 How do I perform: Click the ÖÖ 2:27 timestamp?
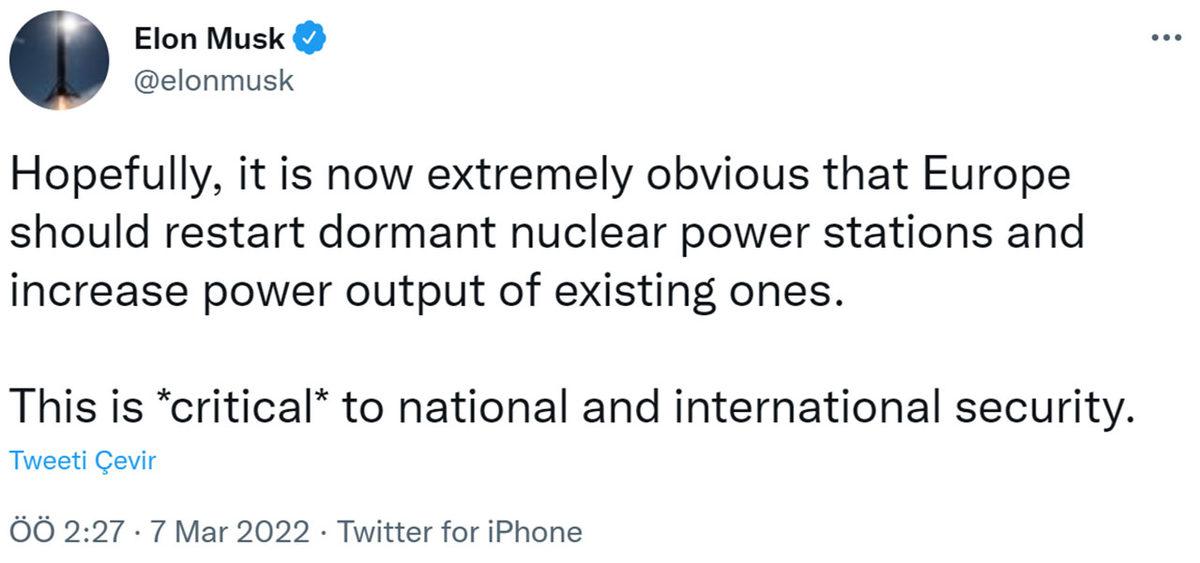point(68,531)
